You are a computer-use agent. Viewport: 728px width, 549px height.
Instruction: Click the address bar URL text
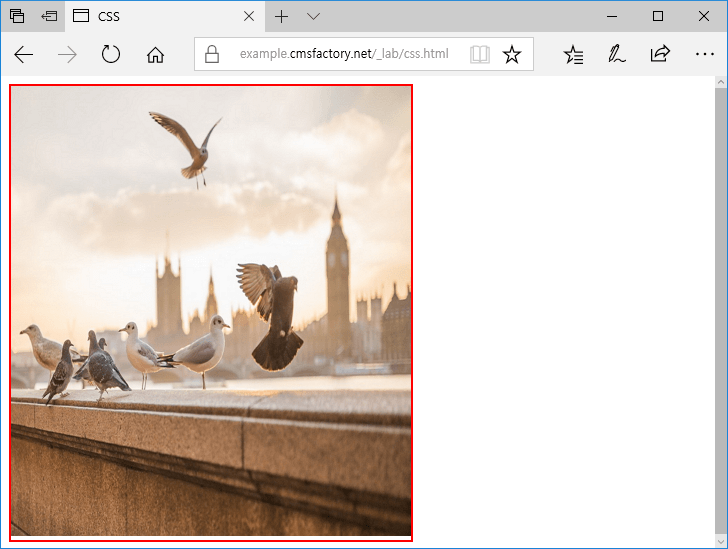click(344, 54)
